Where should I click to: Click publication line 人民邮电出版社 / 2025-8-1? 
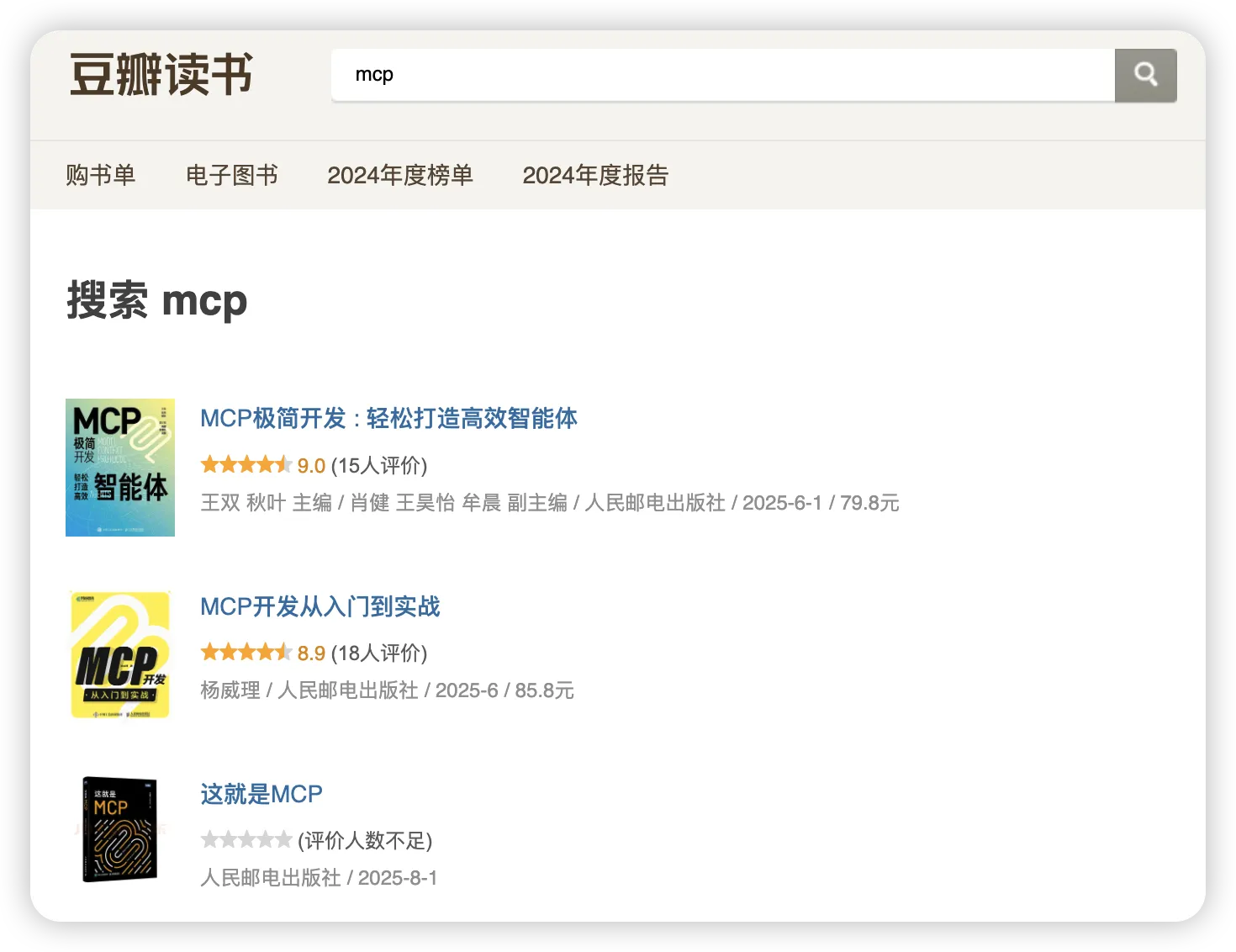(319, 878)
